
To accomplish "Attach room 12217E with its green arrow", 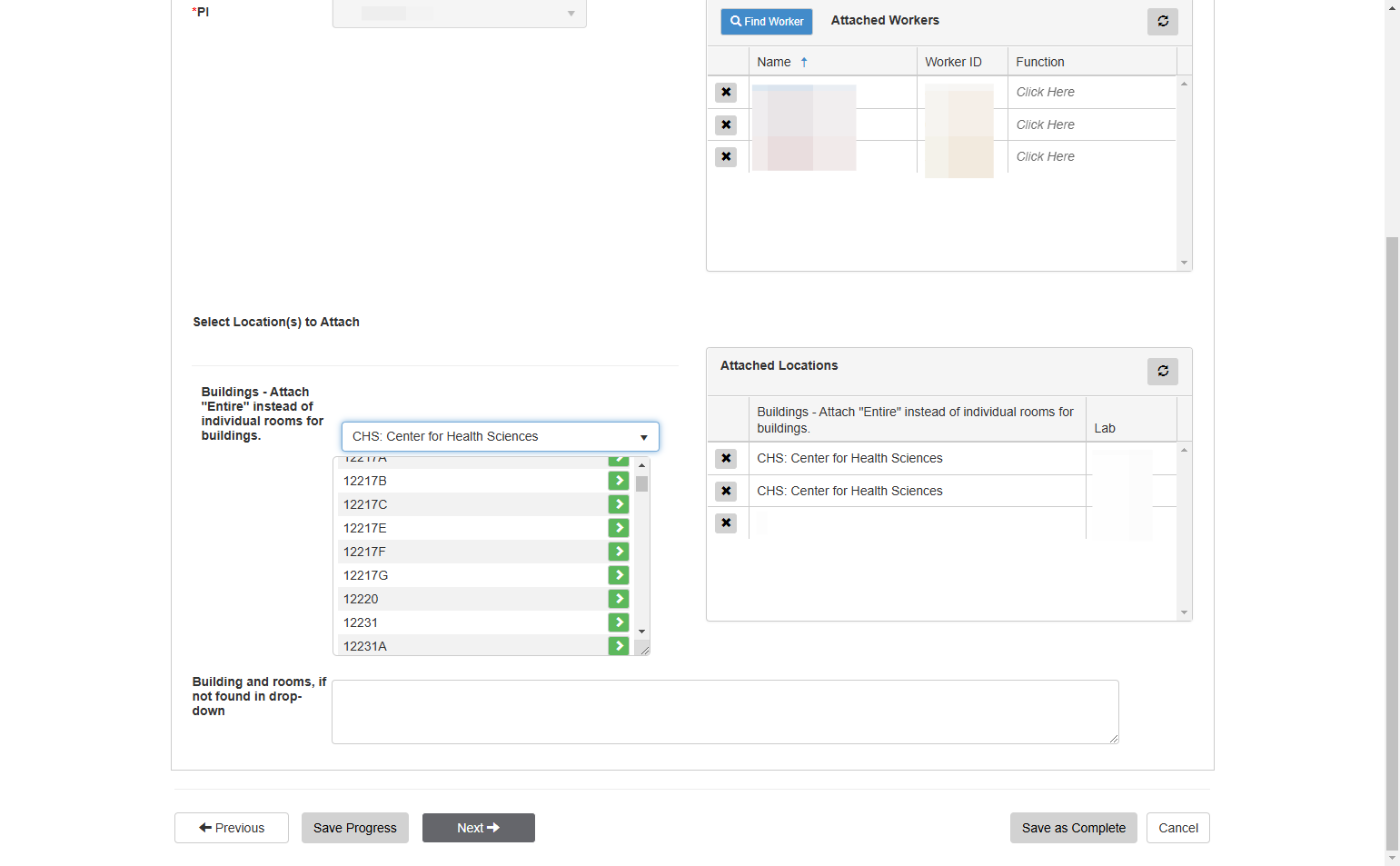I will point(619,528).
